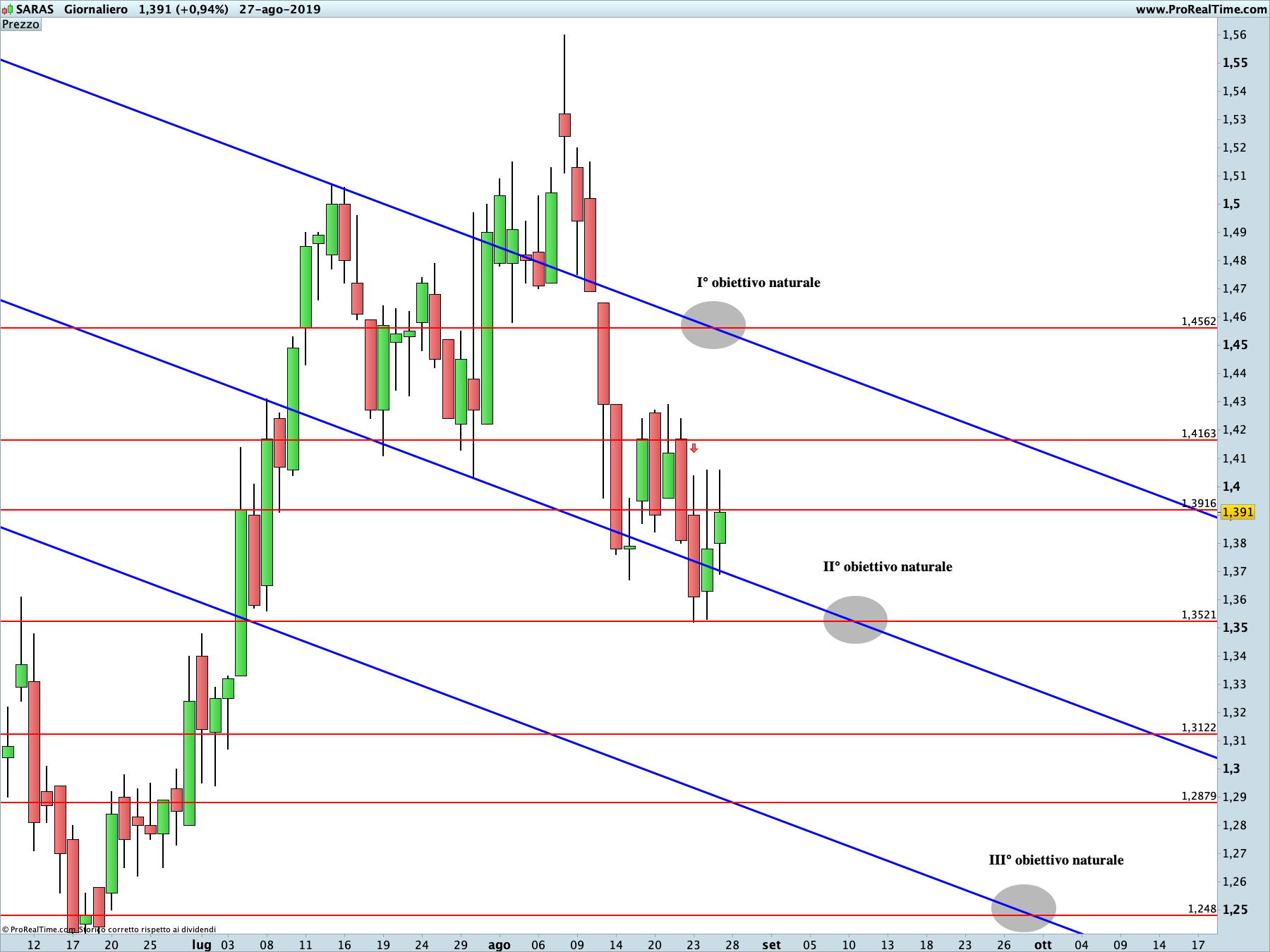Click the 1,3122 horizontal level label
The image size is (1270, 952).
click(x=1199, y=727)
